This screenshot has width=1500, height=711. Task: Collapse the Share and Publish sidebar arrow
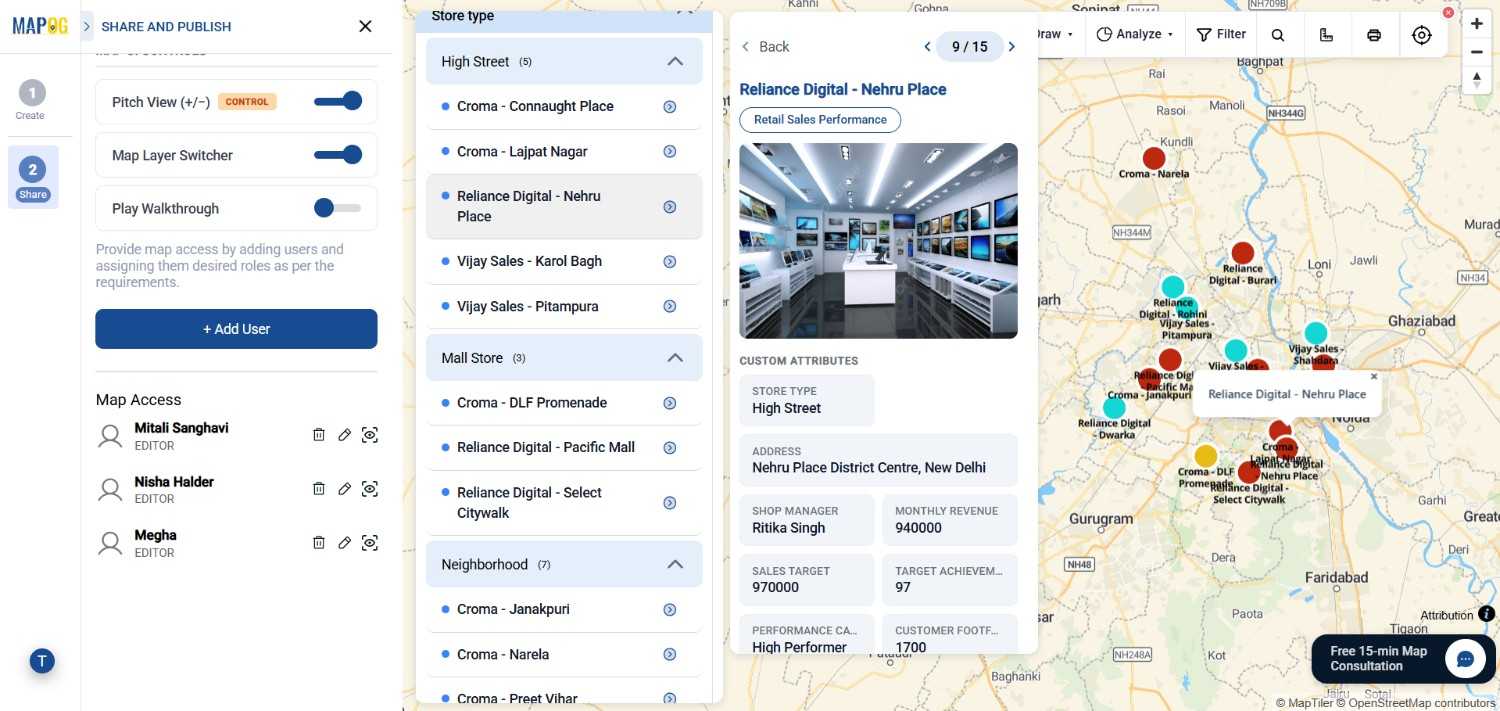(x=87, y=26)
